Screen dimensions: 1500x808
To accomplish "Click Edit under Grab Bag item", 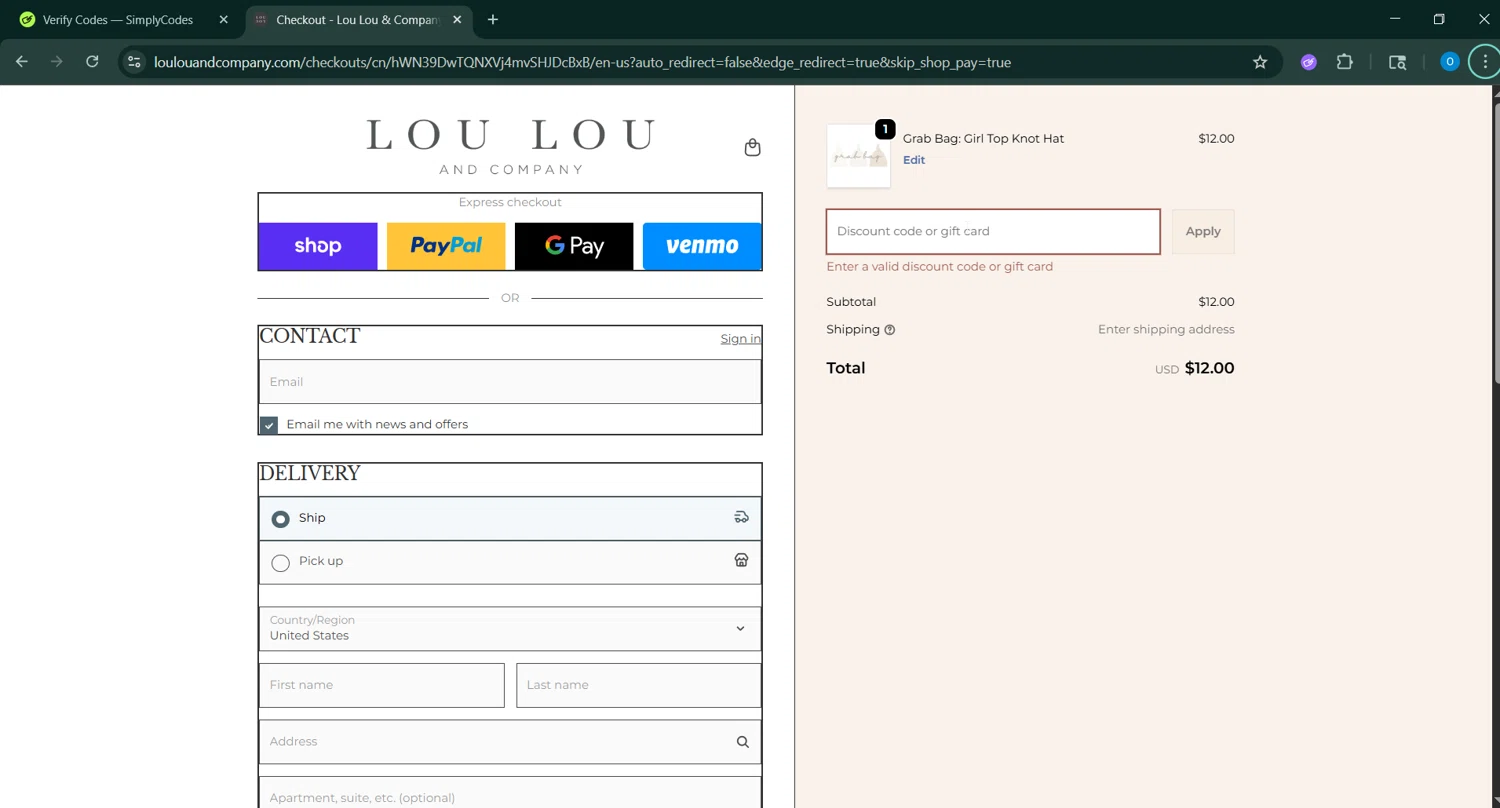I will 914,160.
